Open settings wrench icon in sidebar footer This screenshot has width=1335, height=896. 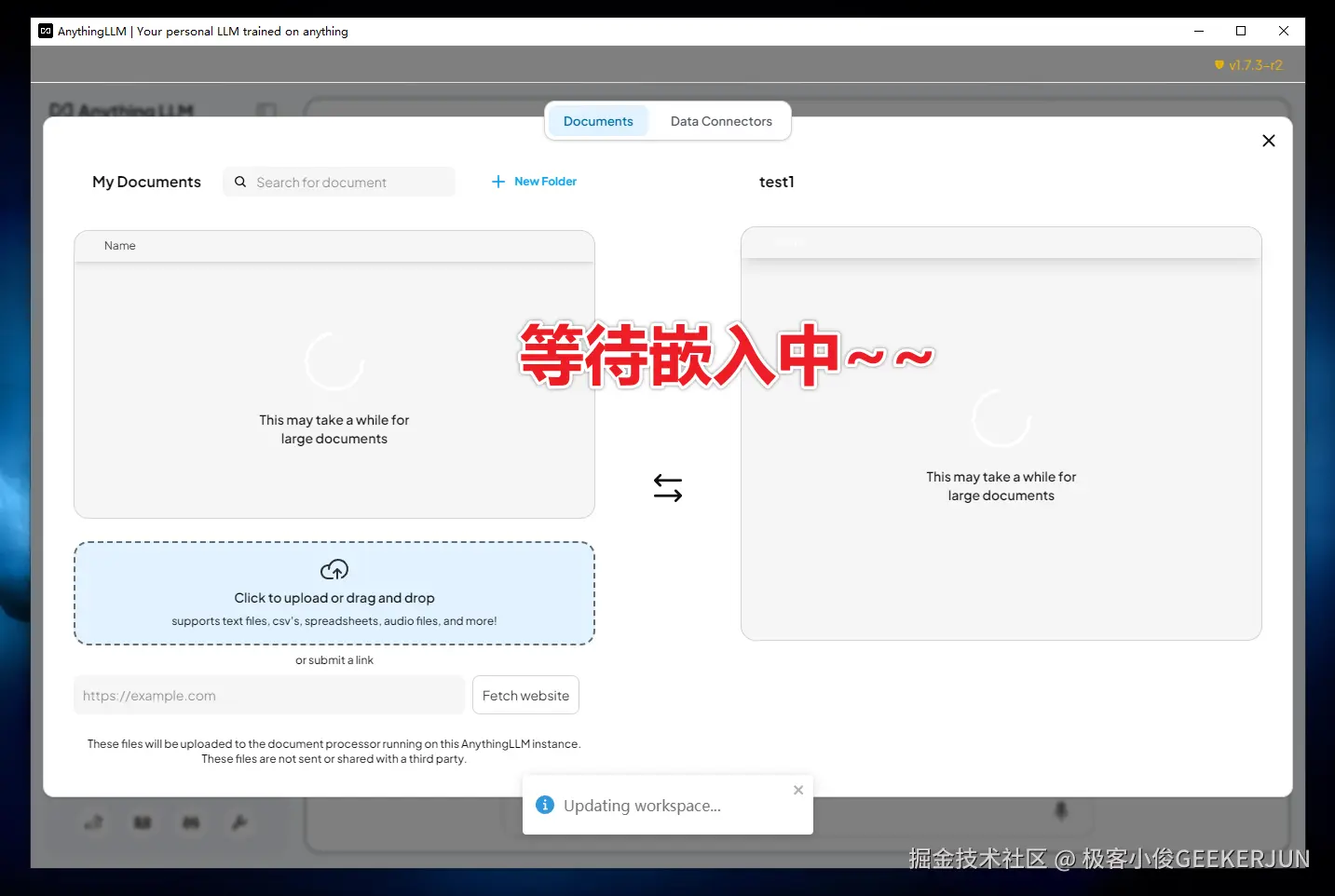click(x=239, y=822)
